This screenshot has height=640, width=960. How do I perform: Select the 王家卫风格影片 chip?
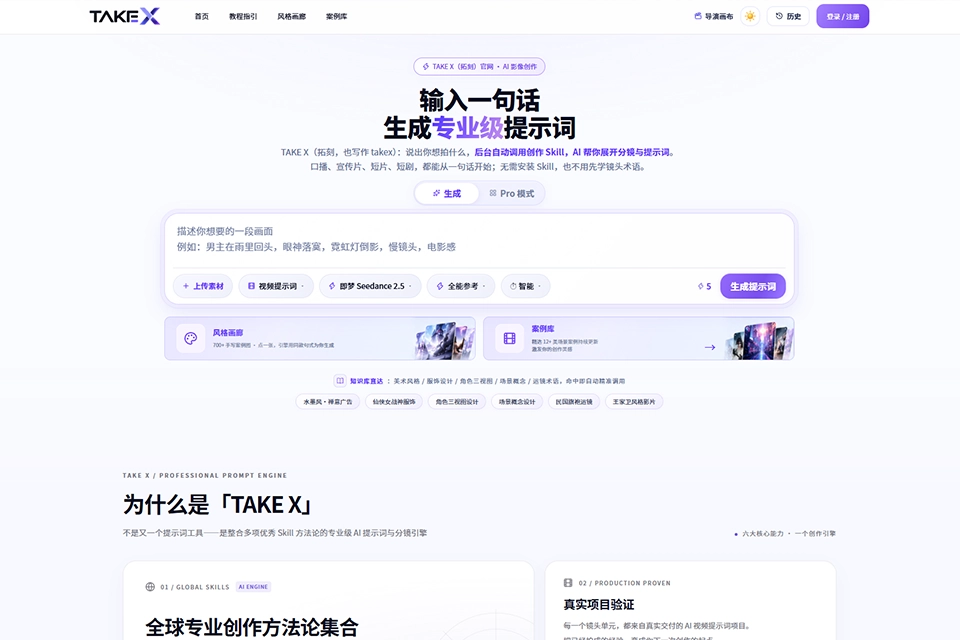tap(634, 402)
